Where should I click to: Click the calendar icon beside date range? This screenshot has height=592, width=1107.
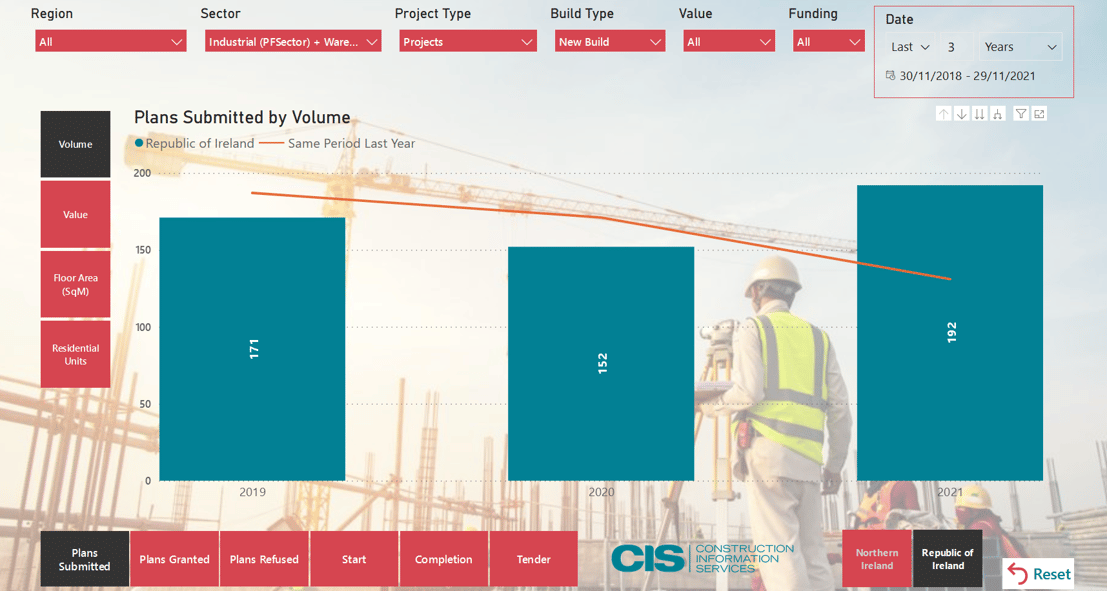point(890,75)
